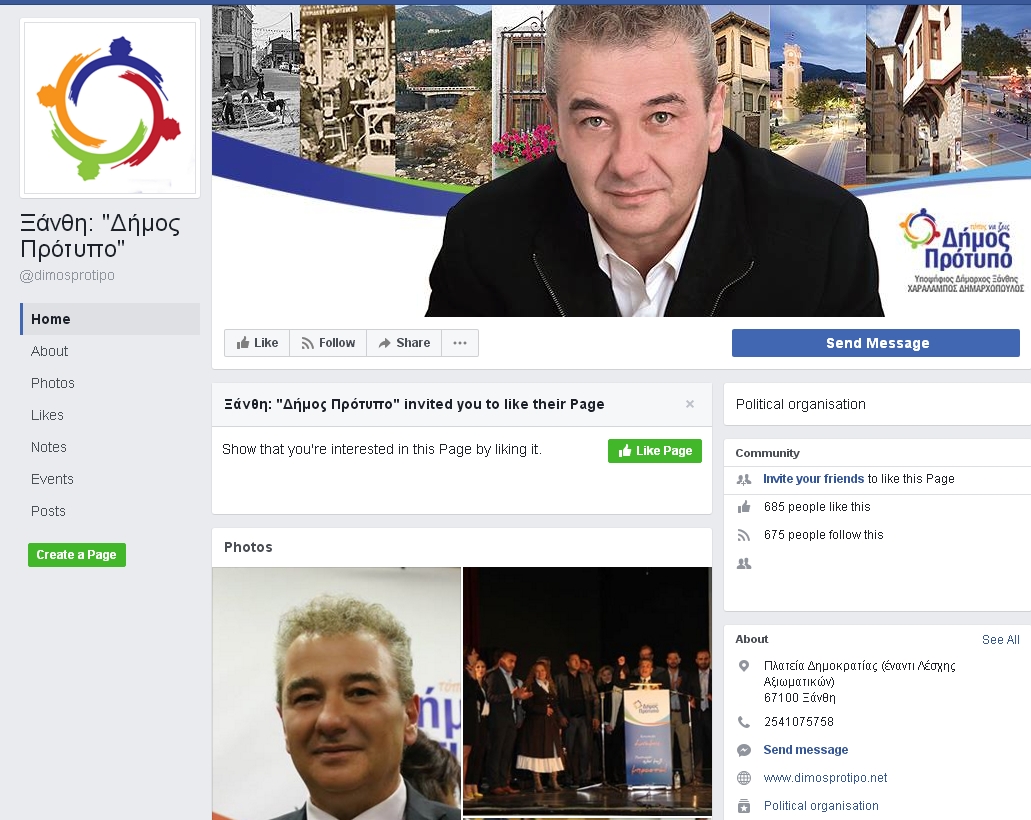Screen dimensions: 1031x820
Task: Click See All in the About card
Action: tap(1000, 640)
